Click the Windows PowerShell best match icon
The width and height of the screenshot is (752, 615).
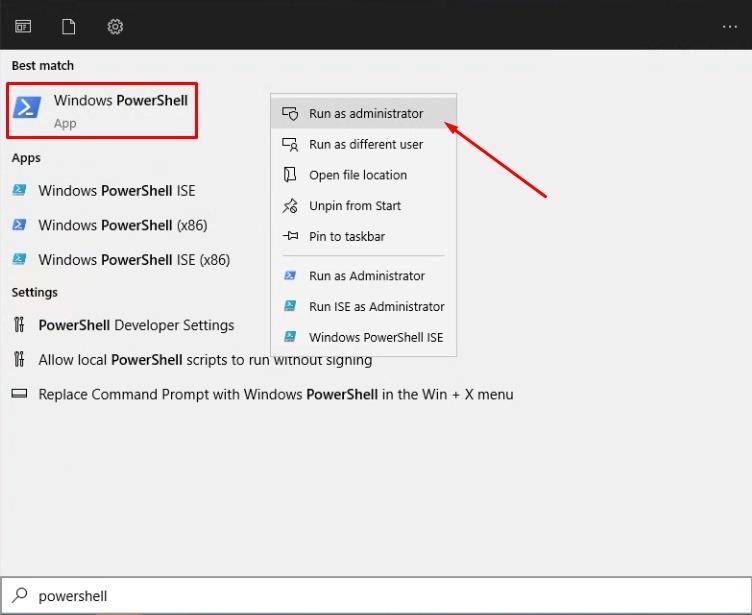coord(27,107)
